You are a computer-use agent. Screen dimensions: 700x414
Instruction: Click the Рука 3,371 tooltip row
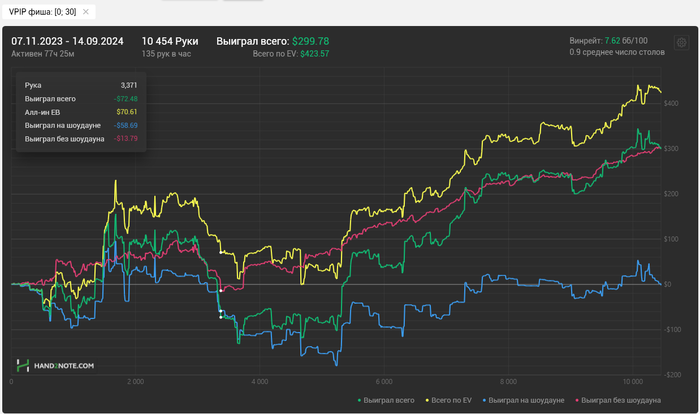81,85
